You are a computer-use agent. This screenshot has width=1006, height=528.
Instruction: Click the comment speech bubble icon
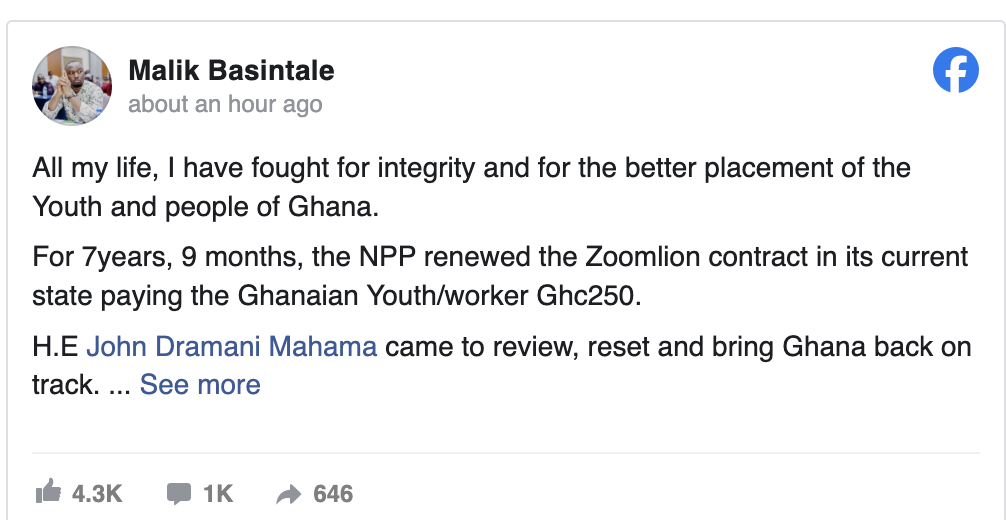[x=179, y=493]
